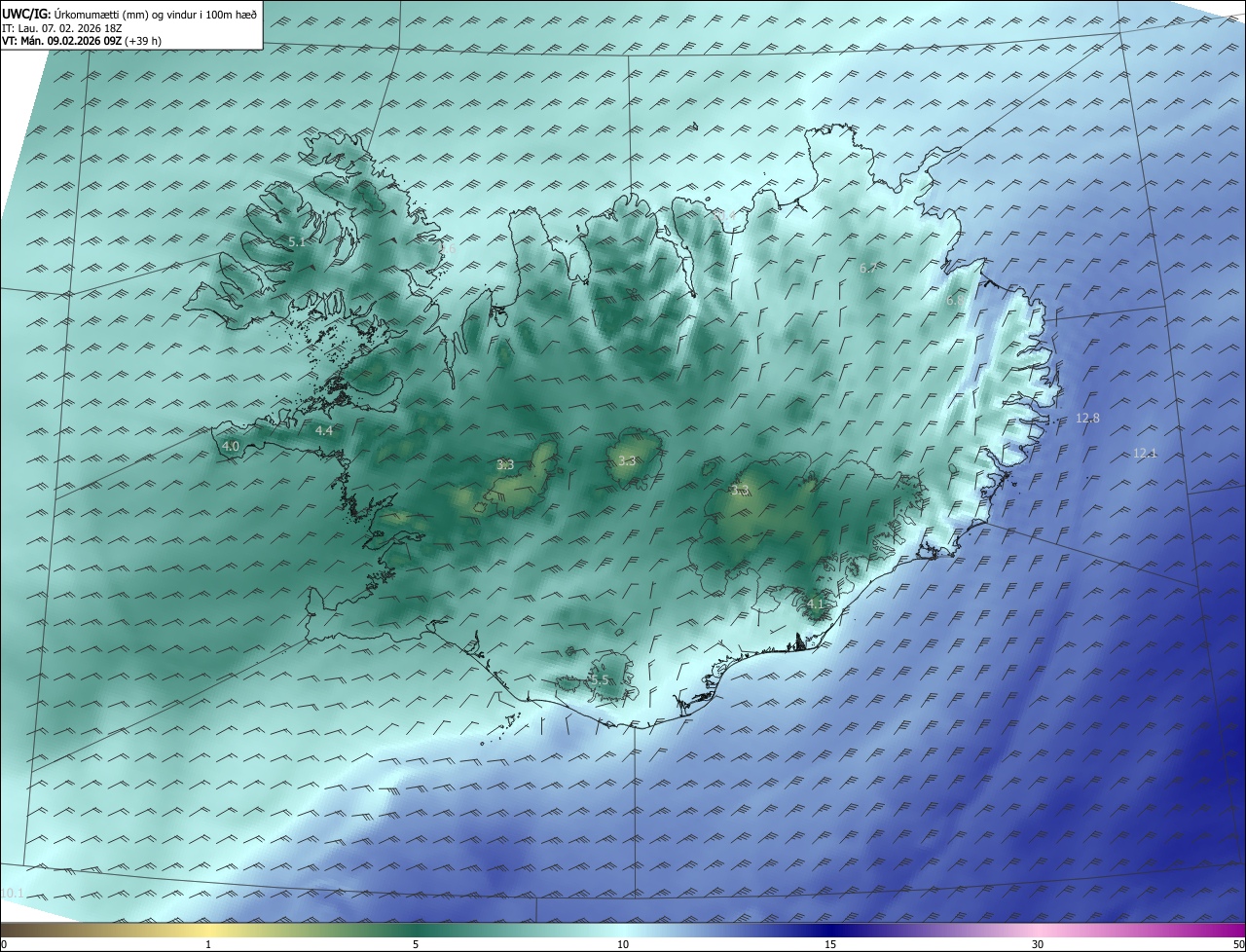
Task: Click the 15 tick on the color scale
Action: (x=830, y=944)
